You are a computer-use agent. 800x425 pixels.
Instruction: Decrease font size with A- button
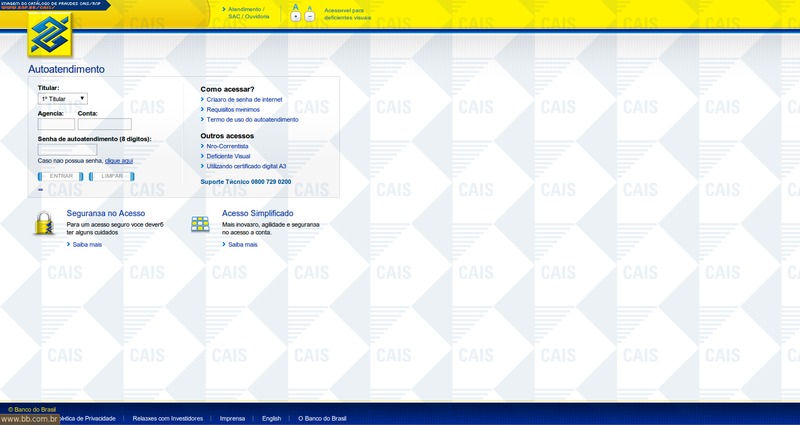point(309,17)
